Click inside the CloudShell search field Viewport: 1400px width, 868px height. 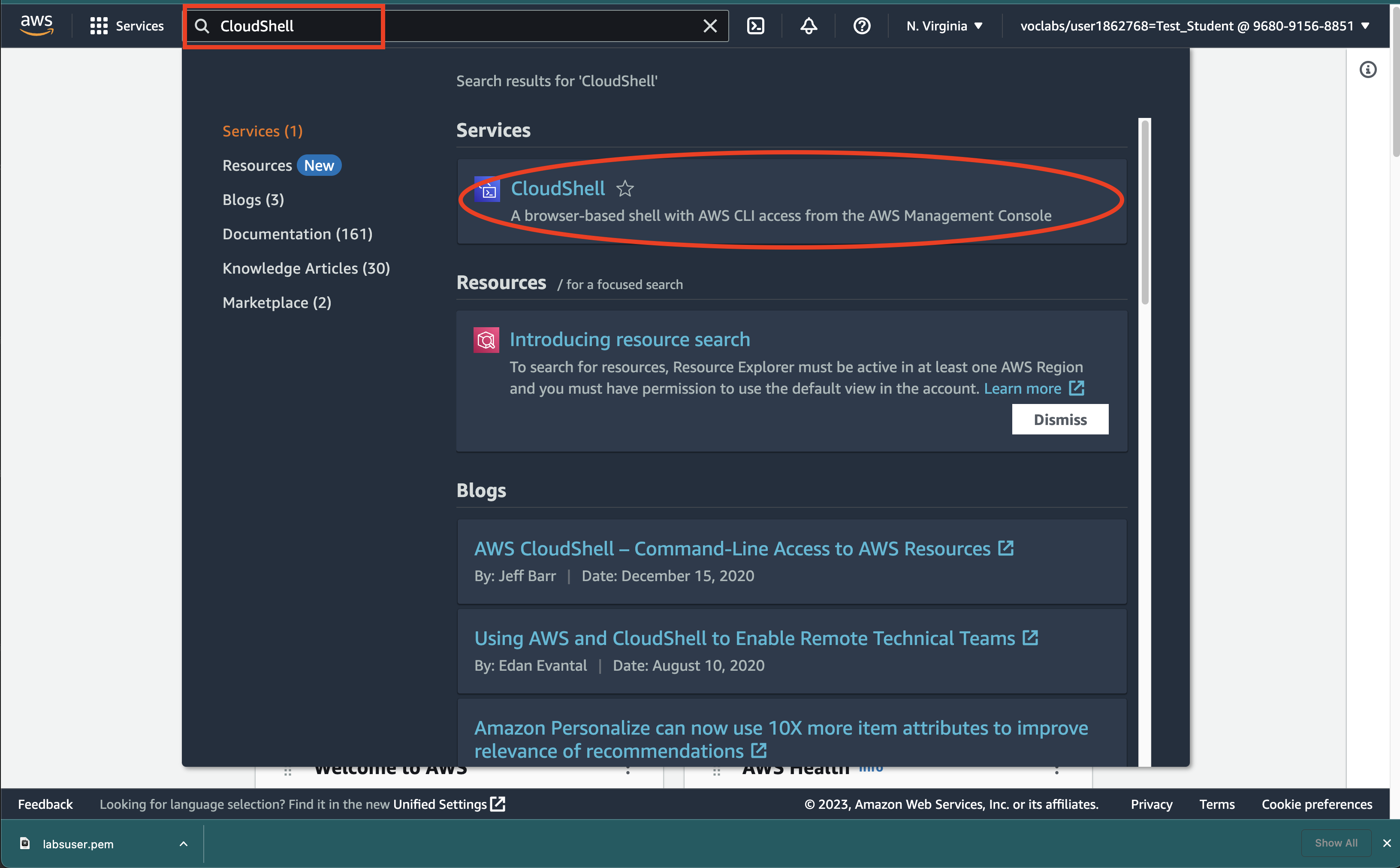tap(456, 26)
